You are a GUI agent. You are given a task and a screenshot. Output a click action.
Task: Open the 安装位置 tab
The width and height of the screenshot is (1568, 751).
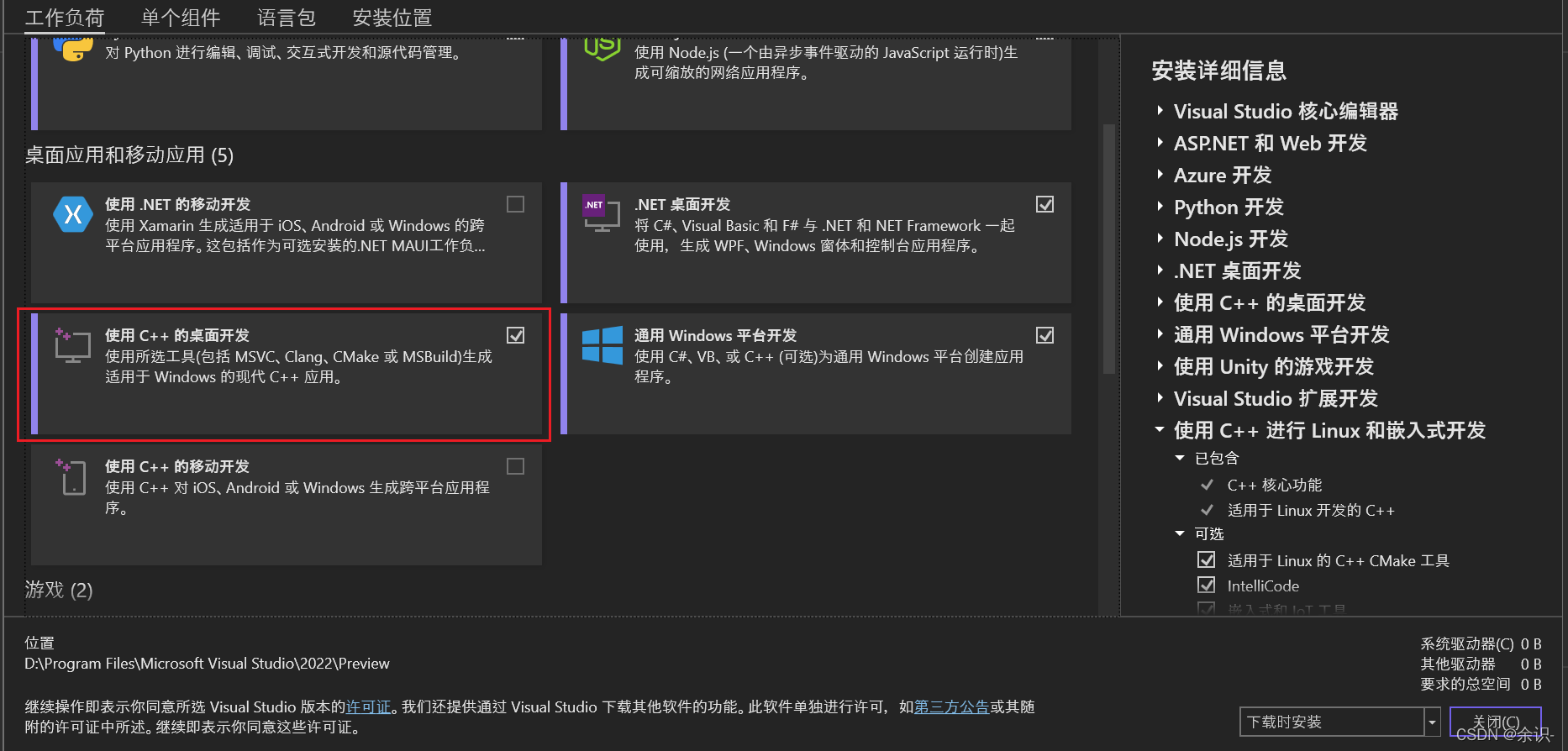tap(392, 18)
